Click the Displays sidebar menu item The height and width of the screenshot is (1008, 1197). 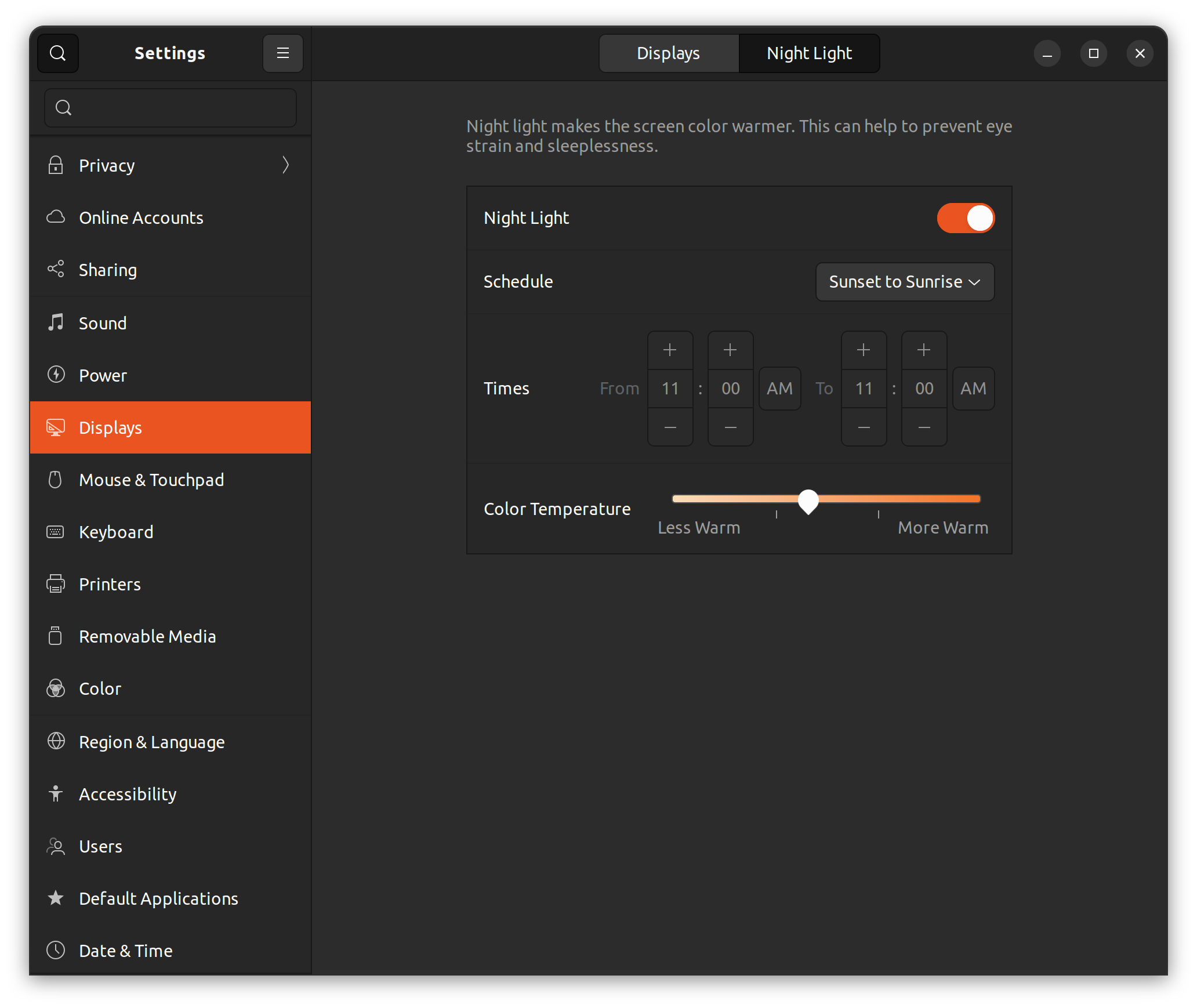pyautogui.click(x=170, y=427)
